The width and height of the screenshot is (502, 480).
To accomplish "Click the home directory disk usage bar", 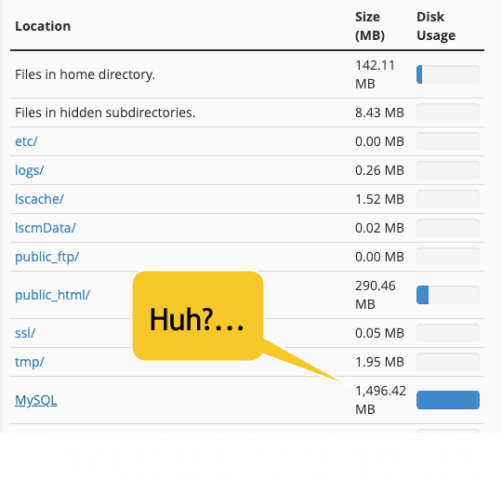I will click(x=448, y=74).
